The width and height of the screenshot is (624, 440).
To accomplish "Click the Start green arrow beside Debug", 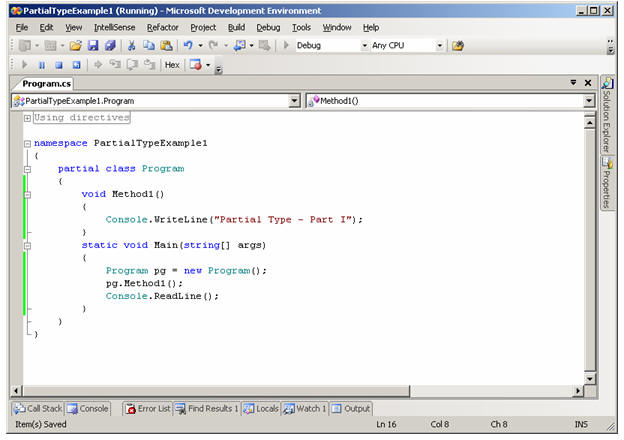I will click(286, 45).
